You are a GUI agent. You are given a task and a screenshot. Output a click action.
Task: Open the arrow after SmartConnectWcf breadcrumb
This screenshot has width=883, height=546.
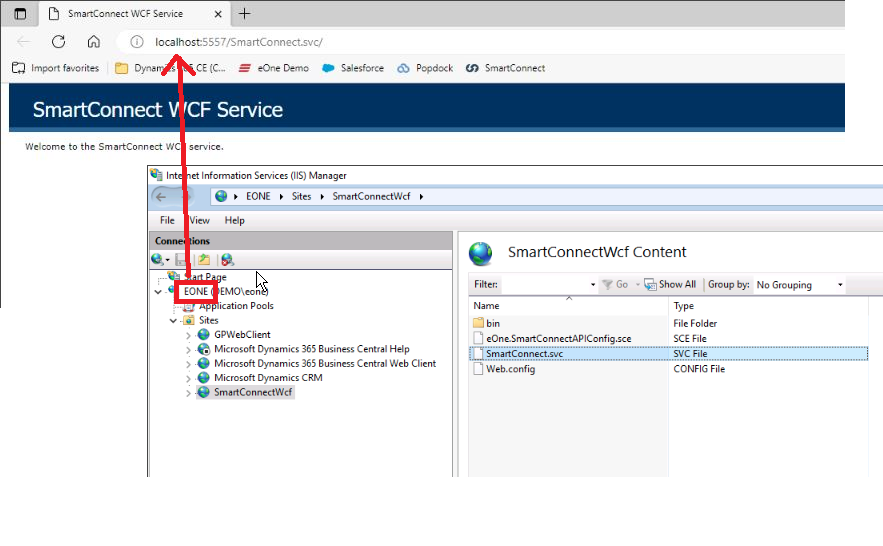tap(421, 196)
